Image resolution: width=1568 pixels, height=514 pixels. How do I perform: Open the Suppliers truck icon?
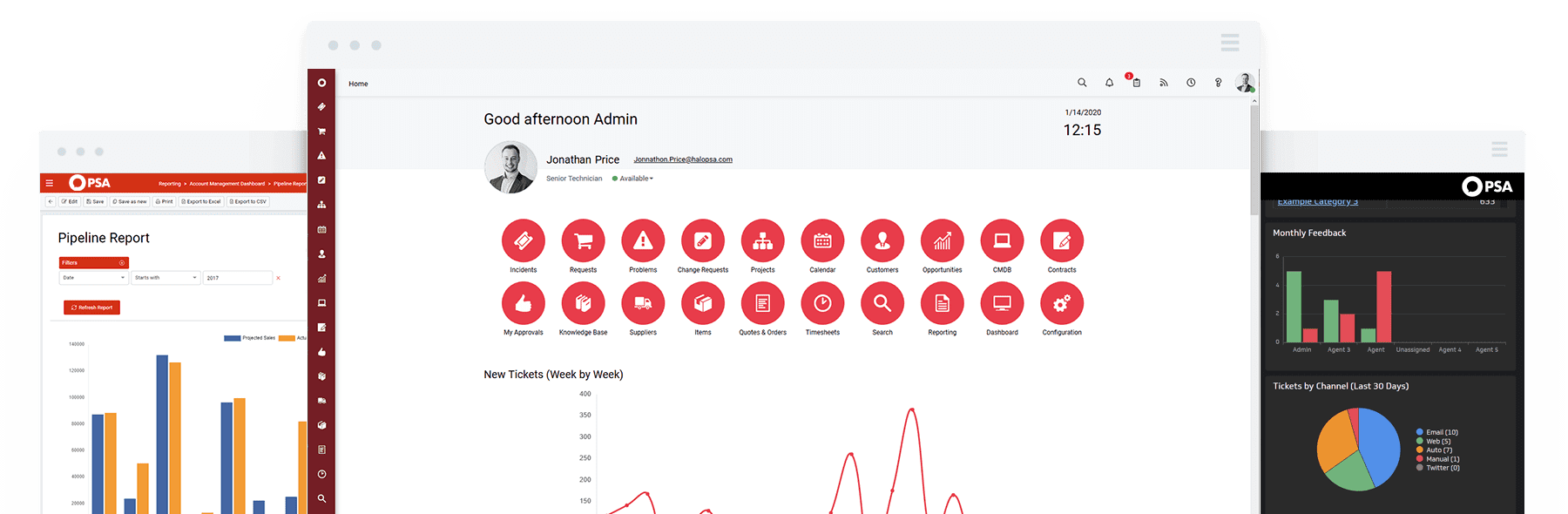coord(643,303)
